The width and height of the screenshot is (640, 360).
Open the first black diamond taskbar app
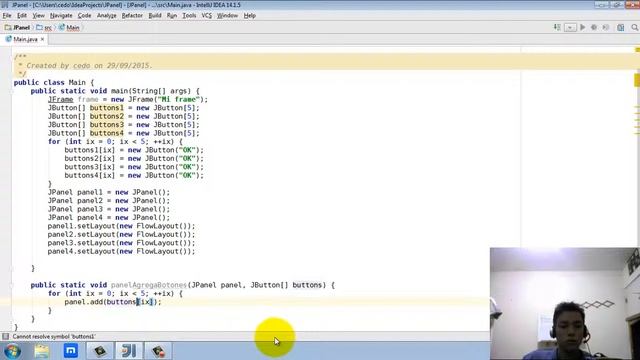(x=100, y=351)
